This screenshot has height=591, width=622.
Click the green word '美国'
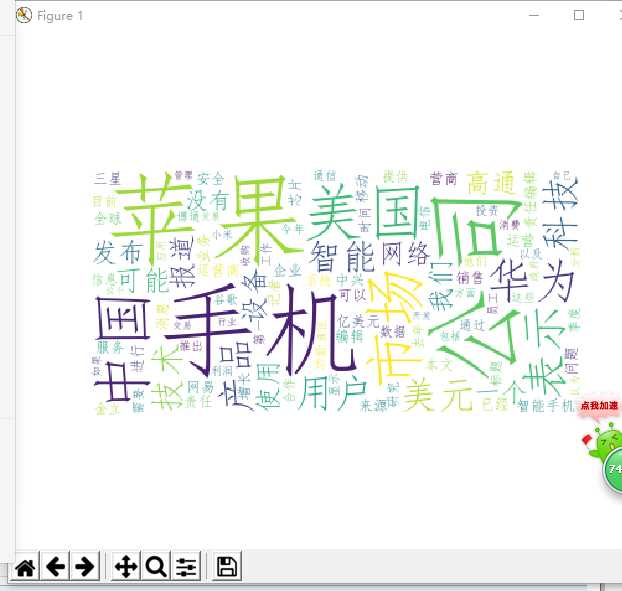click(x=364, y=212)
